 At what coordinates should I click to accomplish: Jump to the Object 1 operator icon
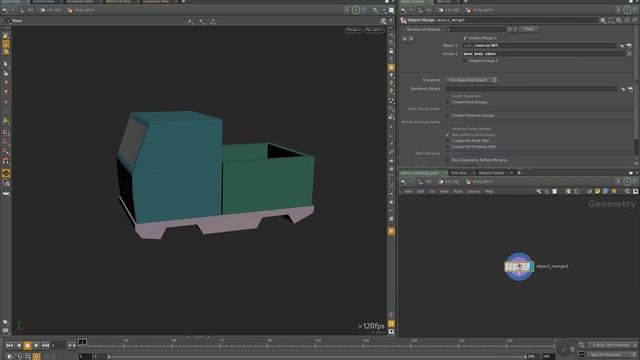click(629, 46)
